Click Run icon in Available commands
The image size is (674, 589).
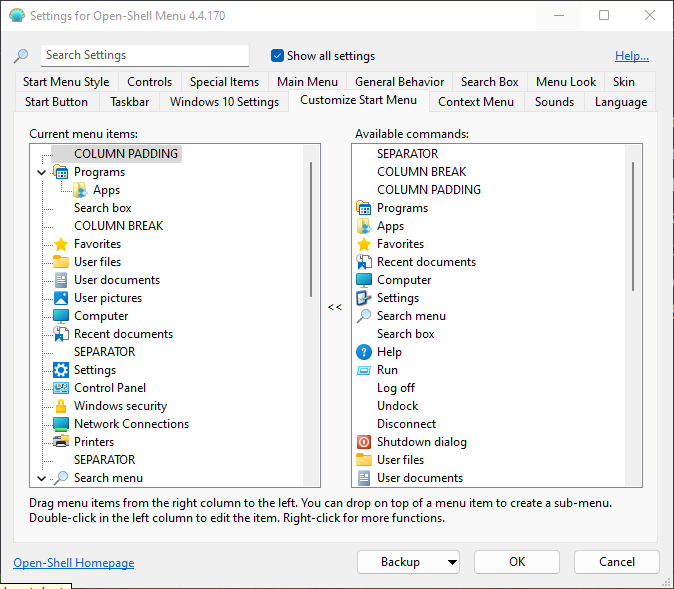pos(364,370)
